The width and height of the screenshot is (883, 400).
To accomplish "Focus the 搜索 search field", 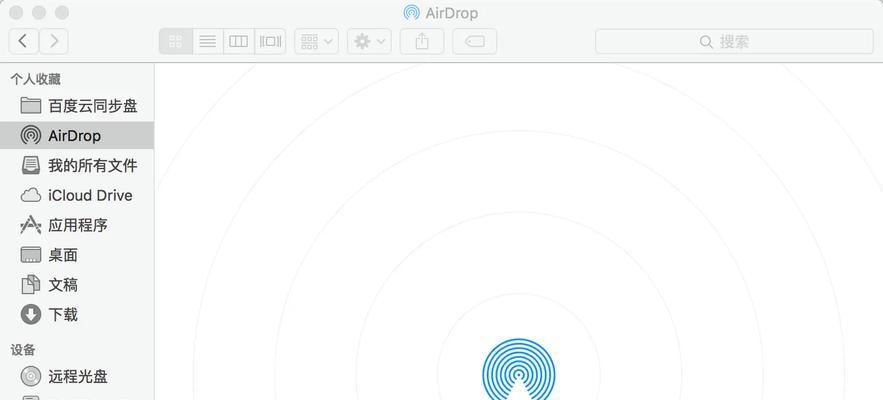I will [734, 41].
